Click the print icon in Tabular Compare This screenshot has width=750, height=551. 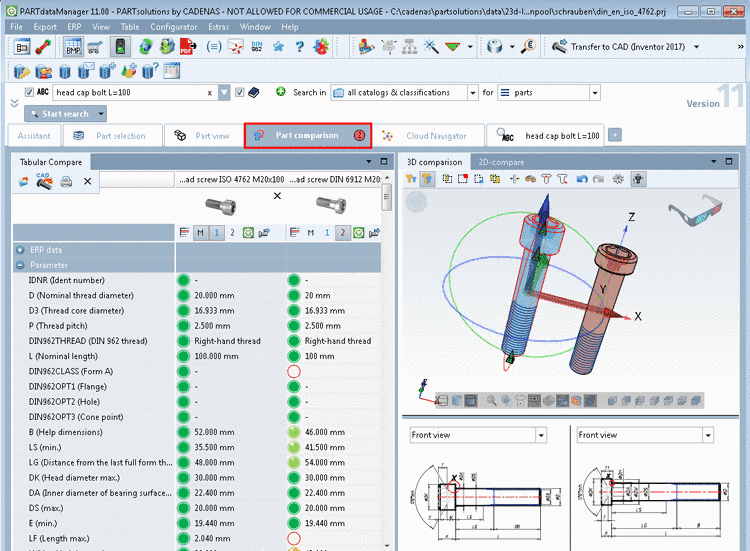(x=66, y=182)
